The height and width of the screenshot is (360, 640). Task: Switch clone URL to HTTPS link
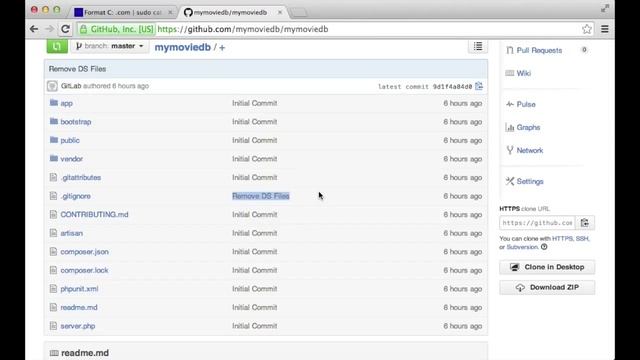click(x=562, y=239)
